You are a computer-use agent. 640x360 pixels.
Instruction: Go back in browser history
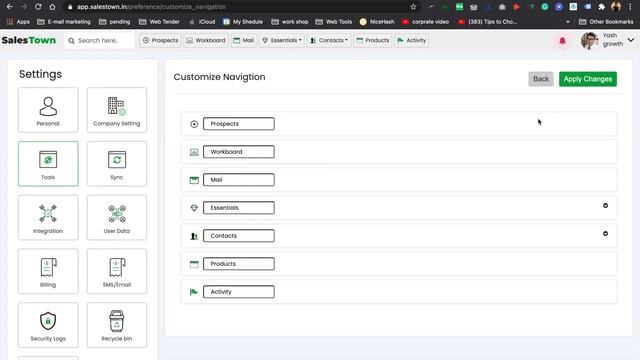pos(10,7)
